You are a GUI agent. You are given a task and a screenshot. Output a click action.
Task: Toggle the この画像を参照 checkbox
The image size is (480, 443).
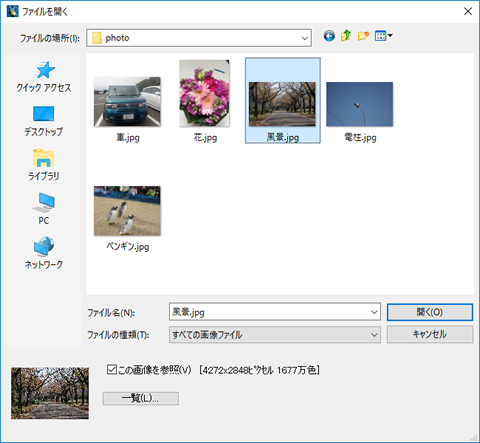[112, 370]
